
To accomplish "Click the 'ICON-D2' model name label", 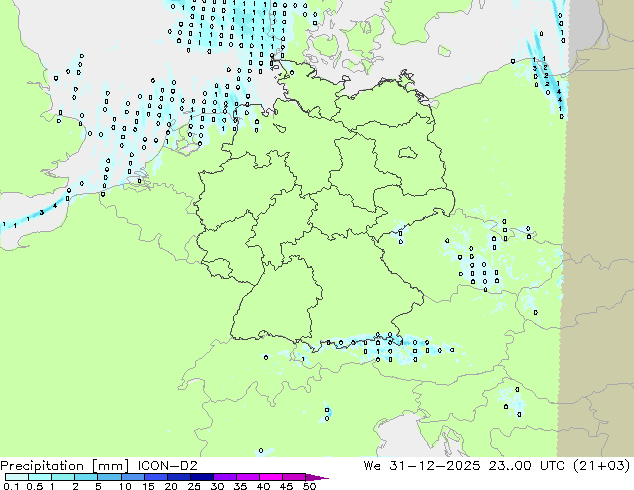I will point(168,466).
